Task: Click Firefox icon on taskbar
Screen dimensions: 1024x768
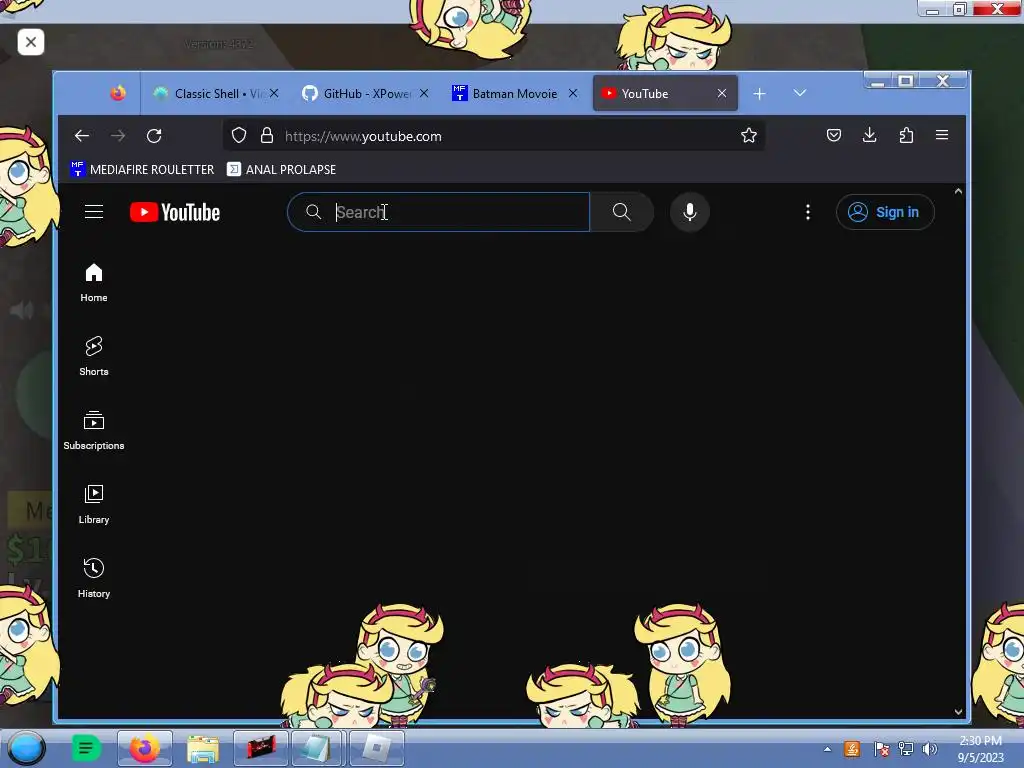Action: pos(144,748)
